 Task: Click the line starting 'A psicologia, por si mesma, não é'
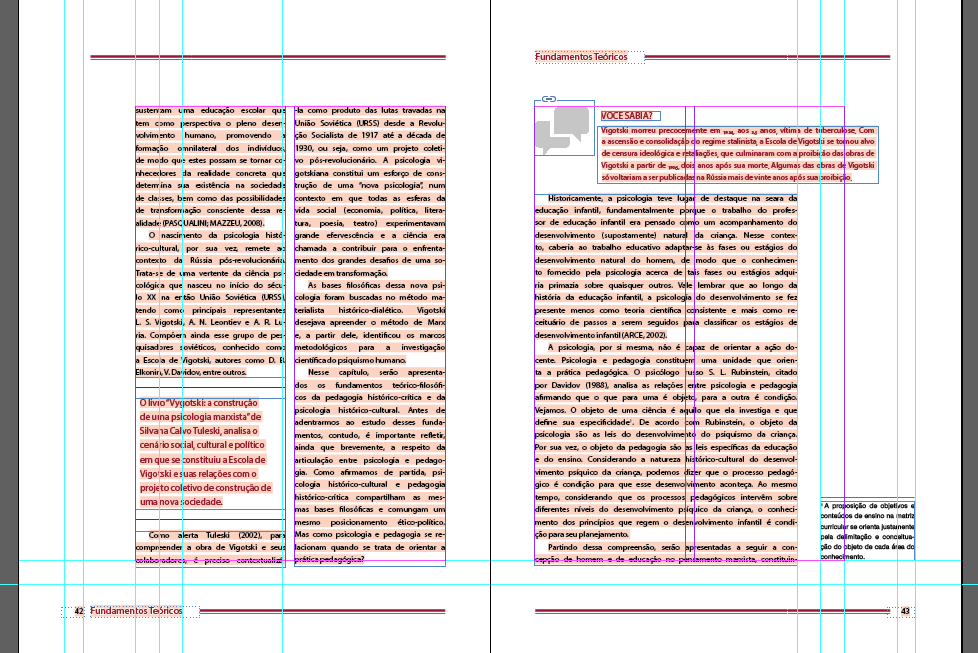[x=672, y=347]
